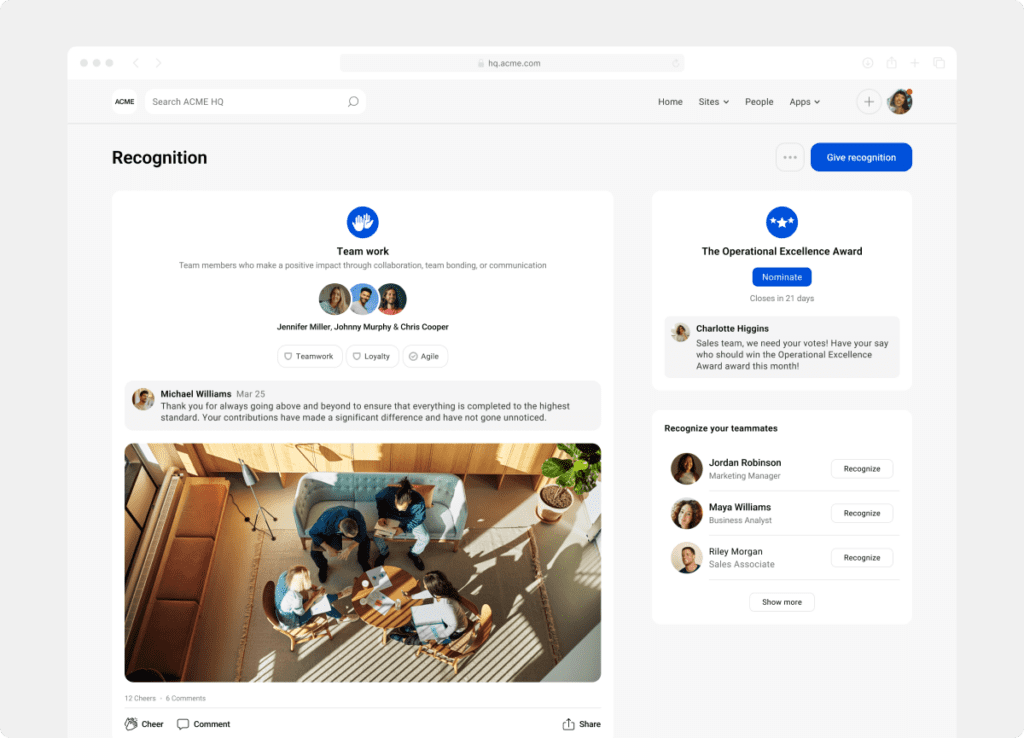Click Chris Cooper's avatar
The height and width of the screenshot is (738, 1024).
392,299
